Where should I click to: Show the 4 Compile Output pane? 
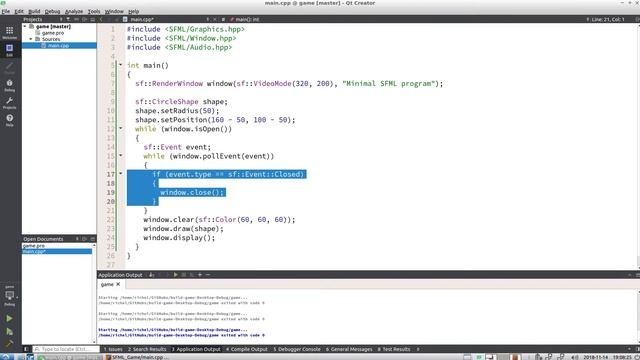click(247, 349)
